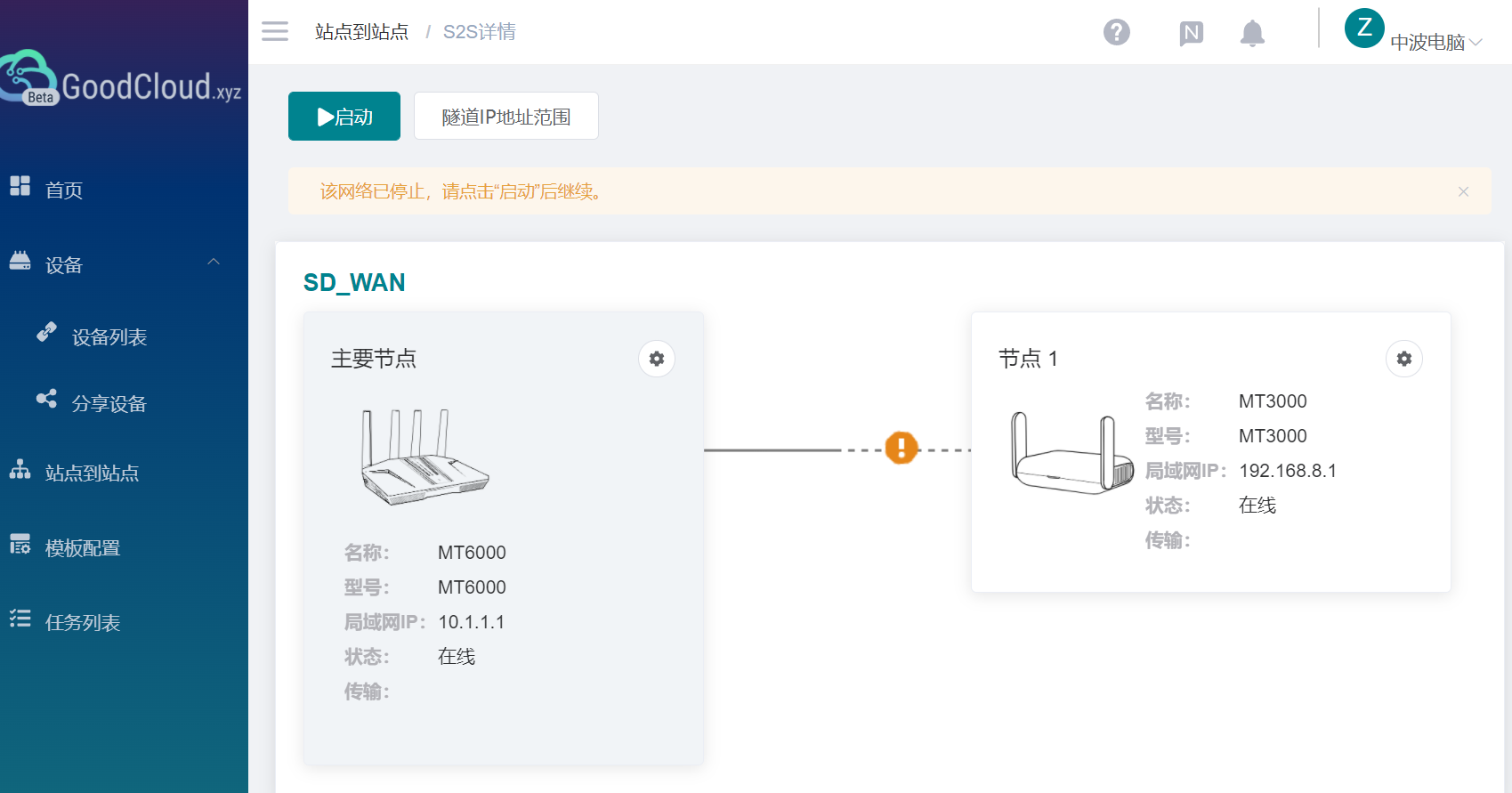
Task: Click the orange warning icon on link
Action: point(901,449)
